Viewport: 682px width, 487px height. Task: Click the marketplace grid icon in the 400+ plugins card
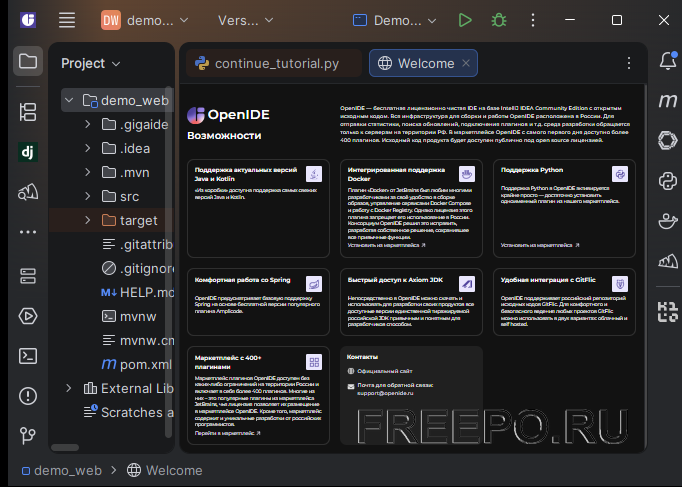(x=314, y=362)
